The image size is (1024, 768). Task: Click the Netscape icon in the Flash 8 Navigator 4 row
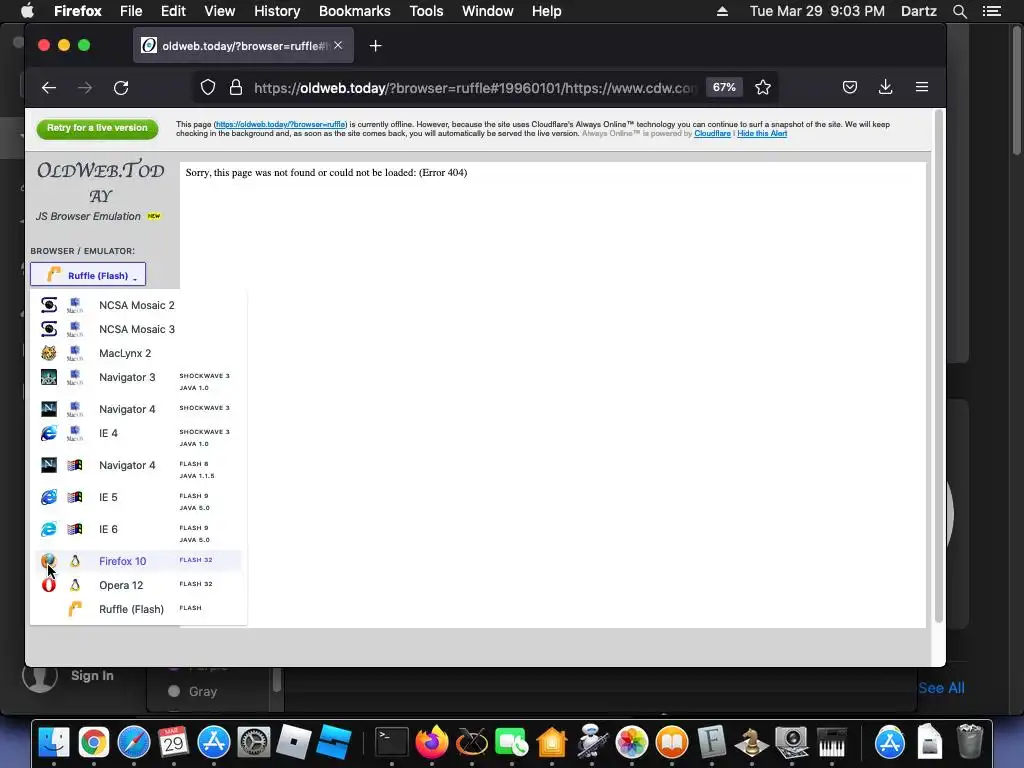click(x=49, y=465)
